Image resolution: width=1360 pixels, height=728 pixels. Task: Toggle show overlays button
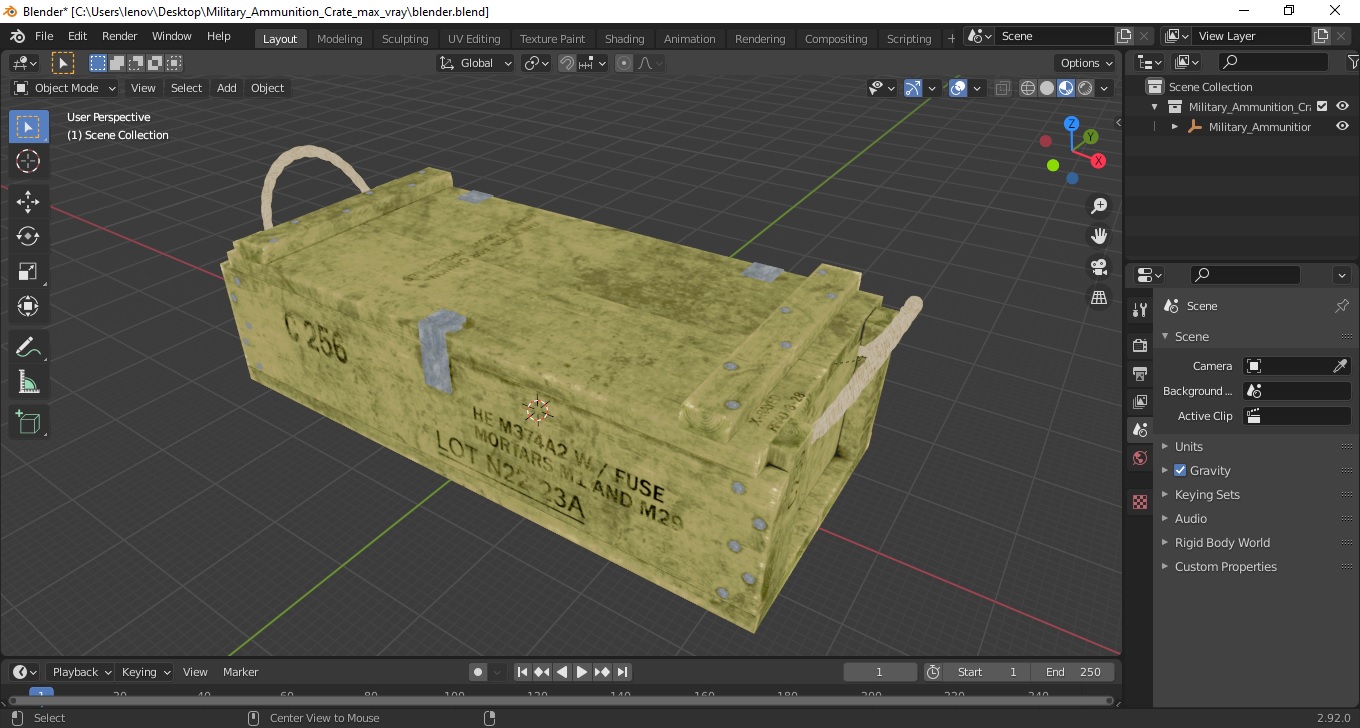tap(958, 88)
